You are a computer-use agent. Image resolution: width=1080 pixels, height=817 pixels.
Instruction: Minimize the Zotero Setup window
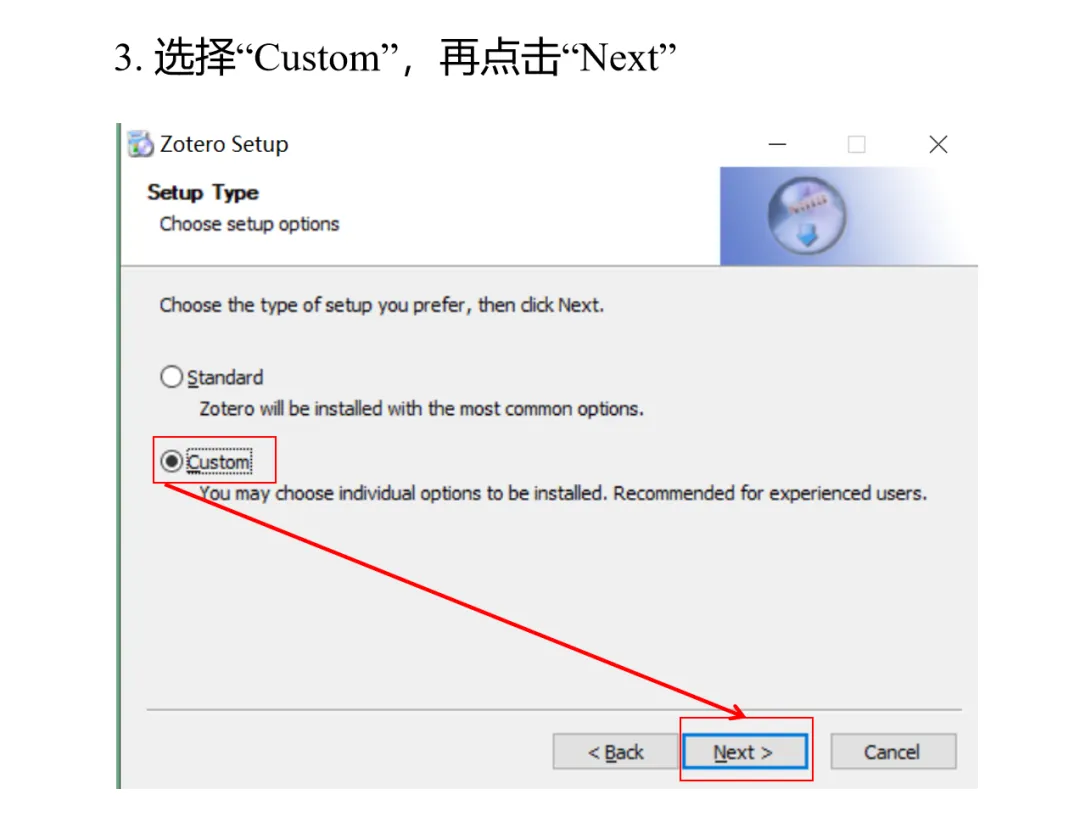(778, 144)
